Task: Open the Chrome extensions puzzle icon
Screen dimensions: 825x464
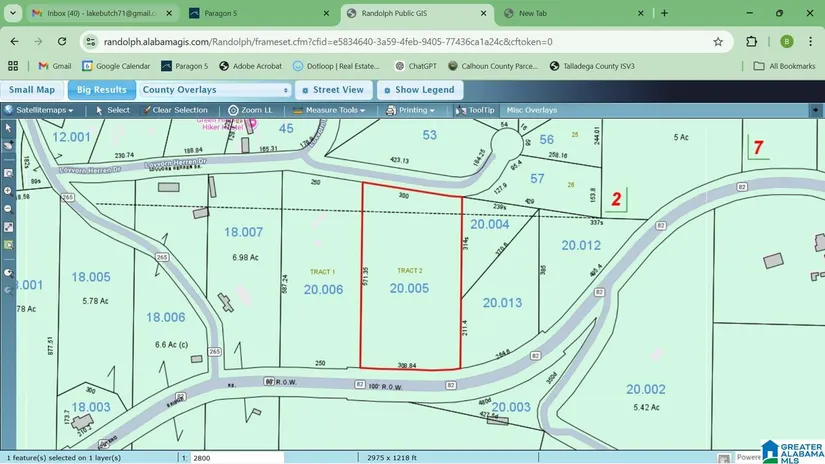Action: pos(752,42)
